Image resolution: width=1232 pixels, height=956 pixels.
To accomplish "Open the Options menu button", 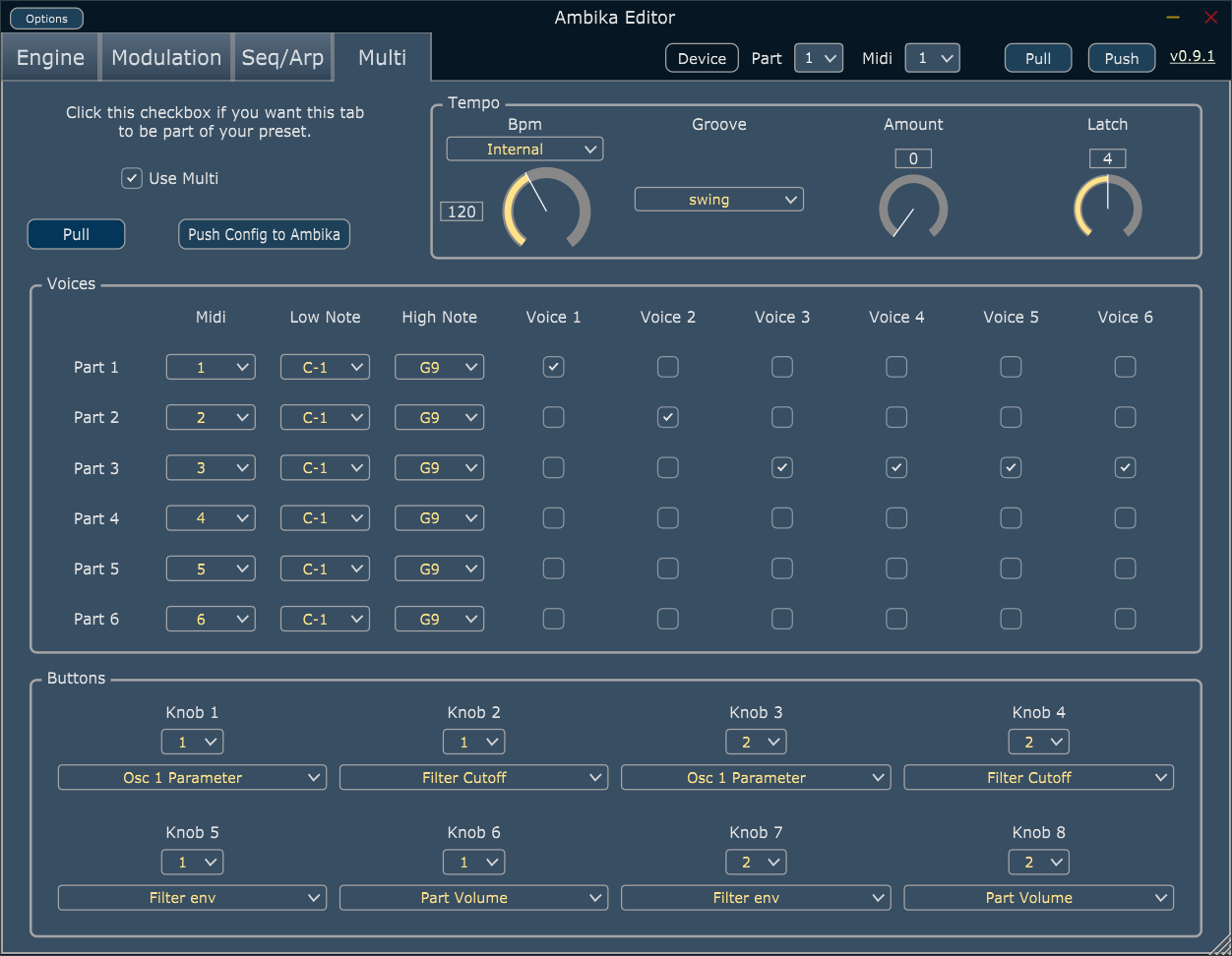I will click(47, 19).
